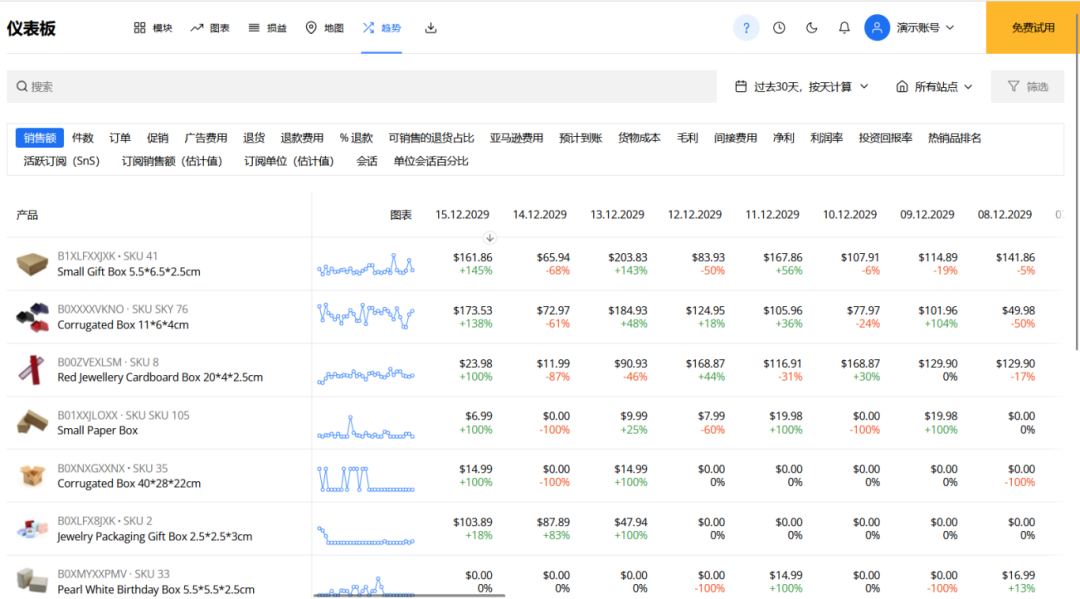The width and height of the screenshot is (1080, 599).
Task: Select the 可销售的退货占比 metric
Action: point(431,138)
